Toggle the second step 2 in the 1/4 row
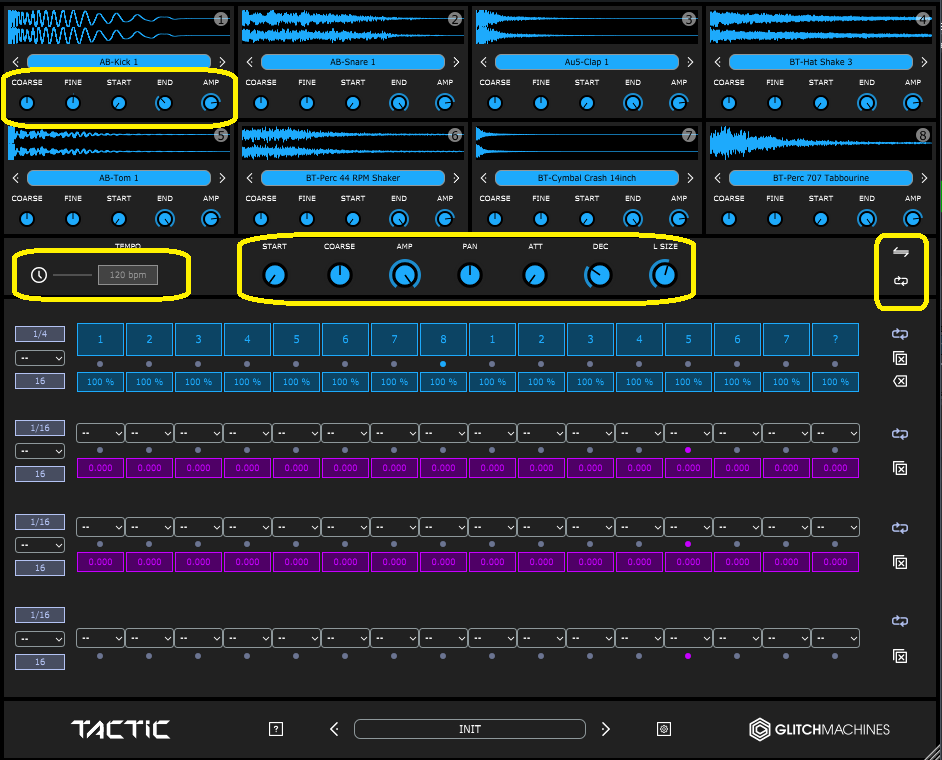 541,339
